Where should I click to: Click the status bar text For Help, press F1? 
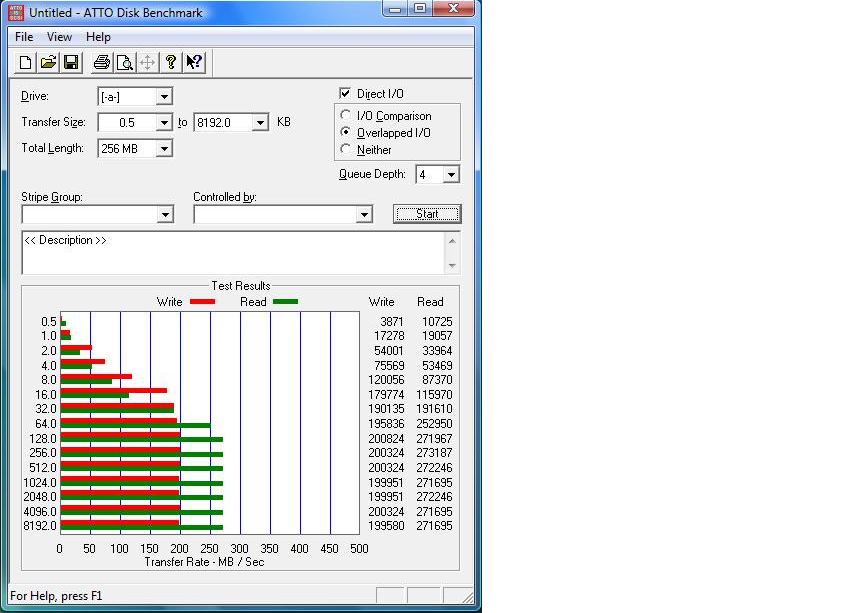pos(56,596)
